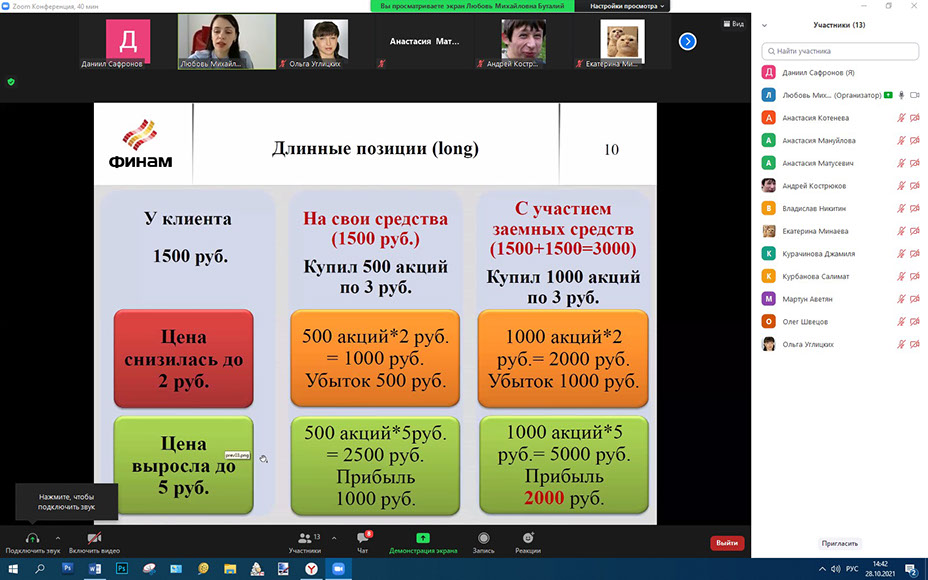Start recording with the Запись icon
Viewport: 928px width, 580px height.
484,539
